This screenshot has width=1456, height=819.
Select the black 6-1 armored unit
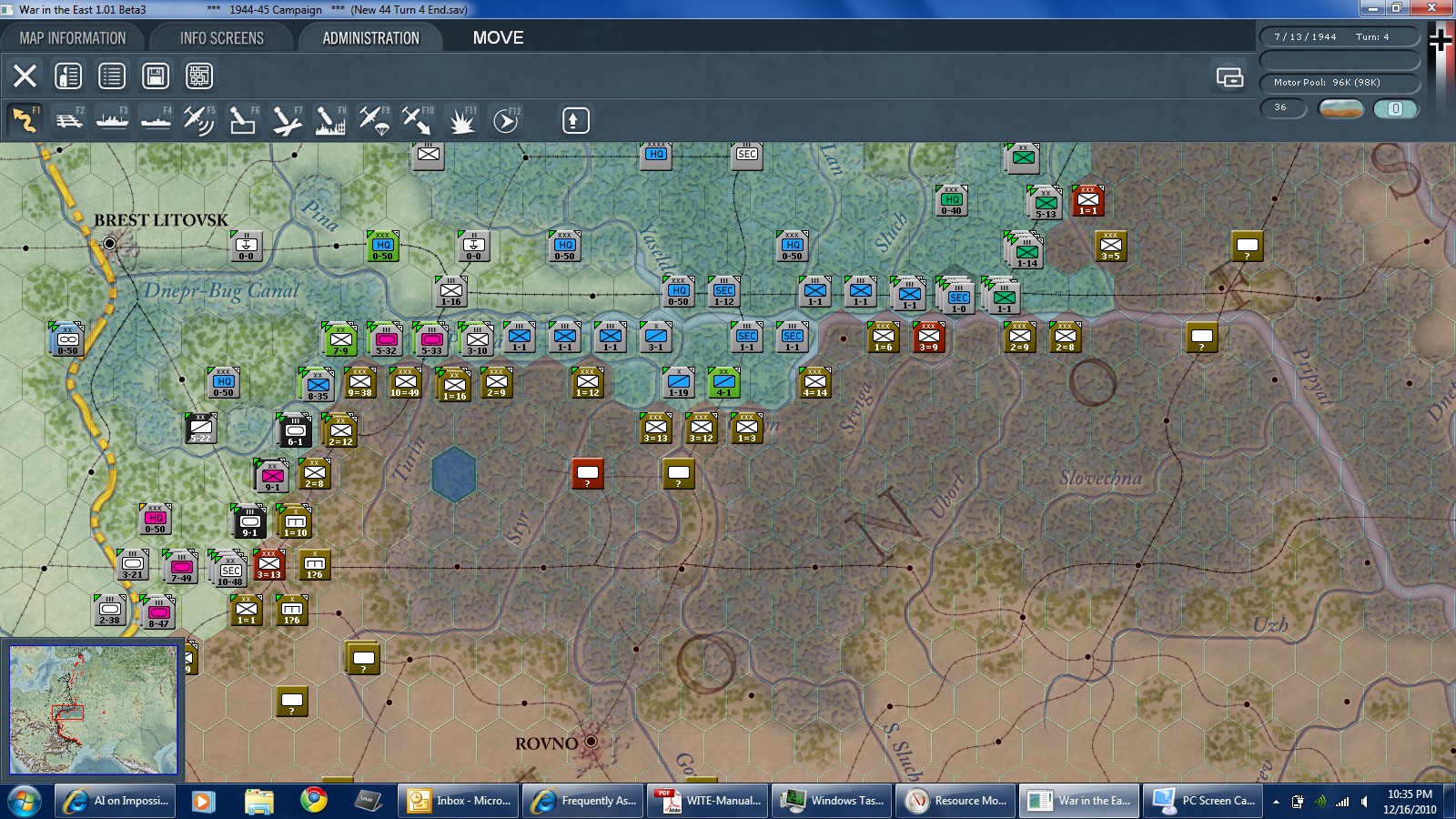pos(295,430)
